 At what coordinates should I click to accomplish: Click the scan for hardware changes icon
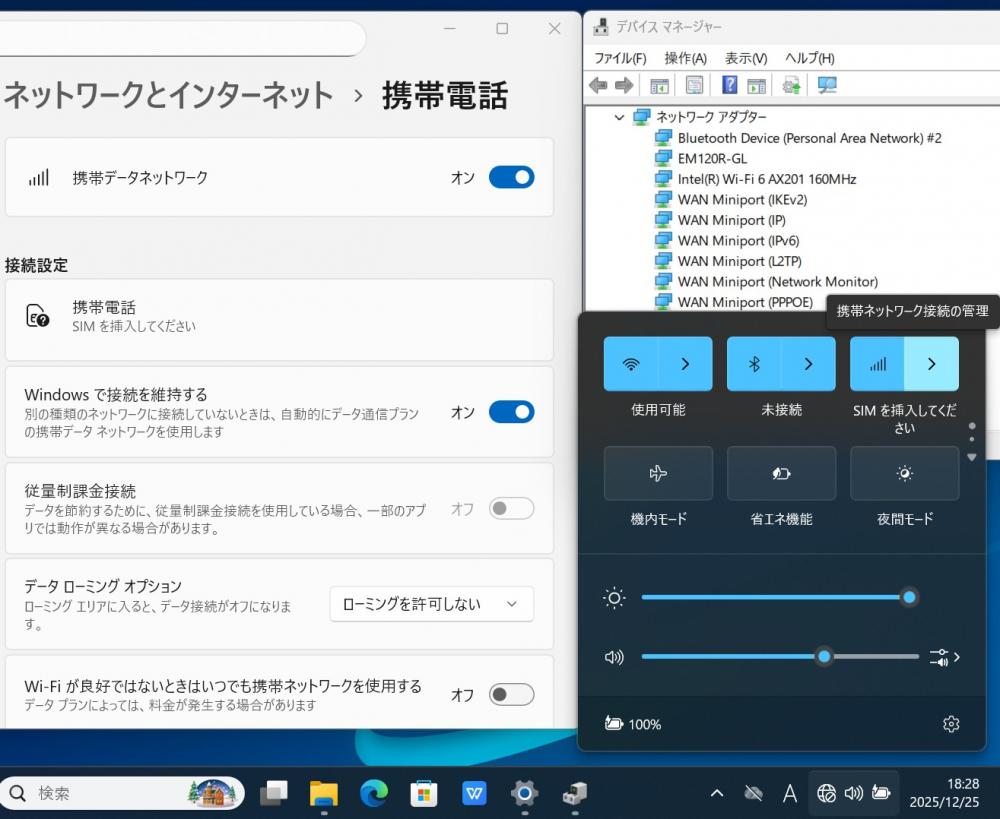(x=827, y=86)
